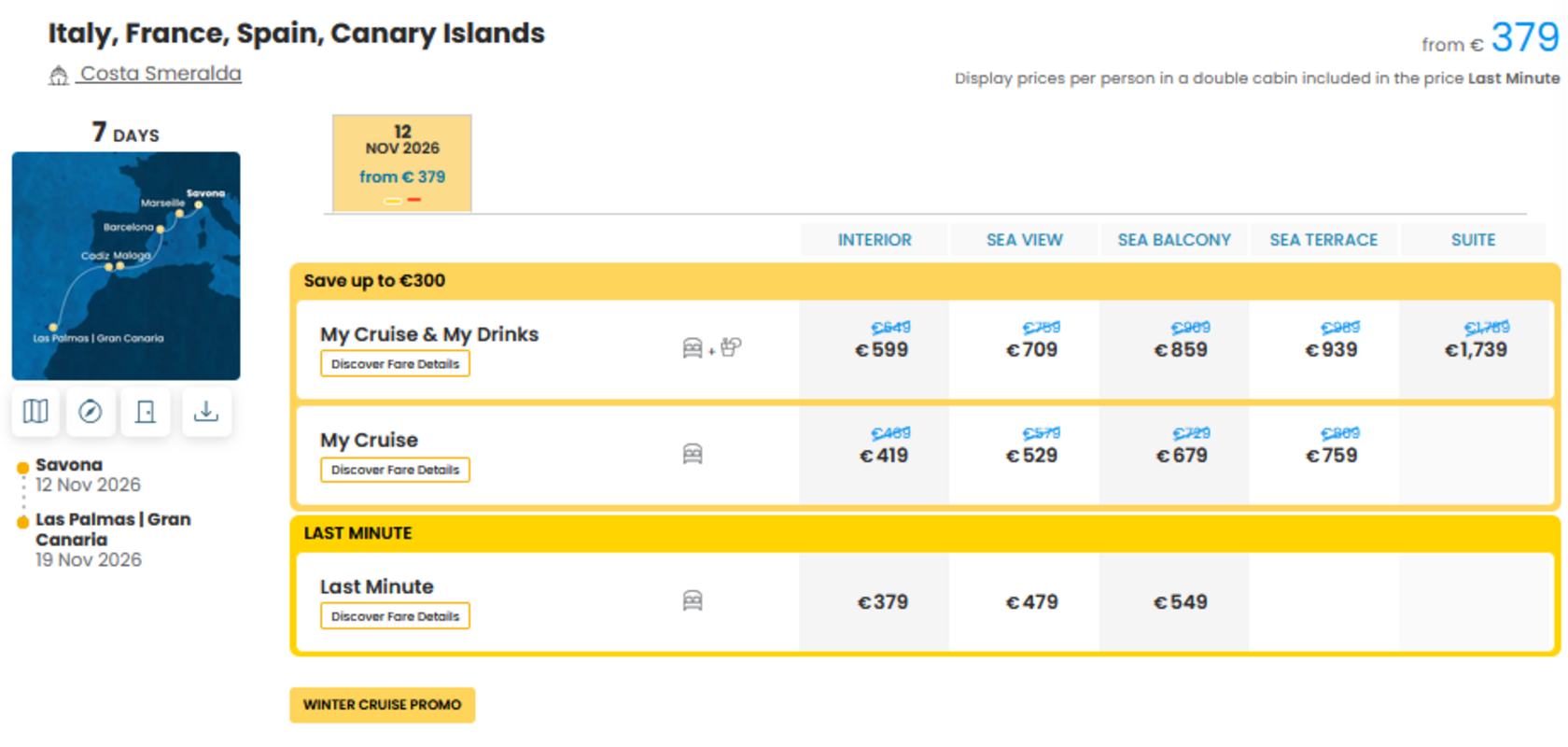
Task: Choose the €379 Last Minute interior price
Action: 882,602
